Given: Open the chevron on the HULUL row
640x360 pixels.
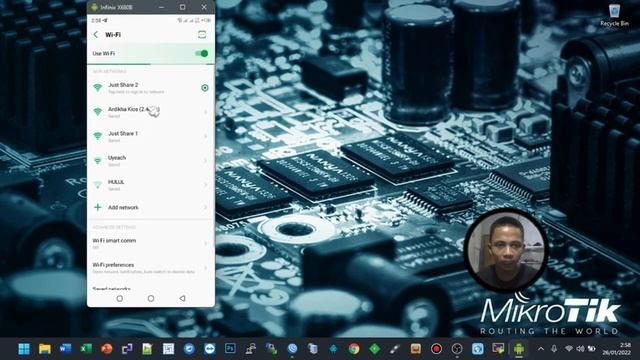Looking at the screenshot, I should click(205, 184).
